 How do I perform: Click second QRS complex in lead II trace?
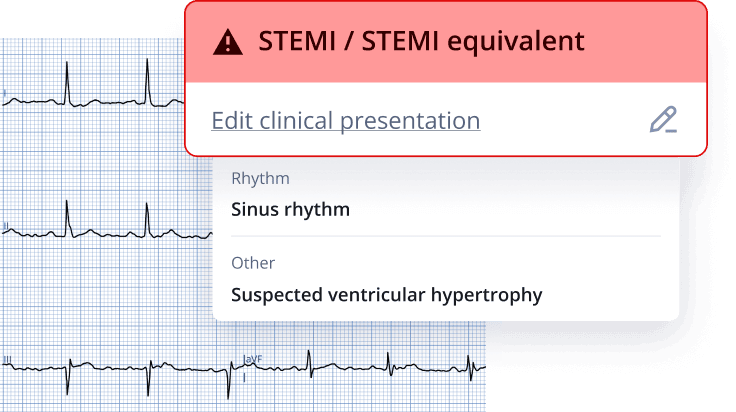click(x=147, y=220)
